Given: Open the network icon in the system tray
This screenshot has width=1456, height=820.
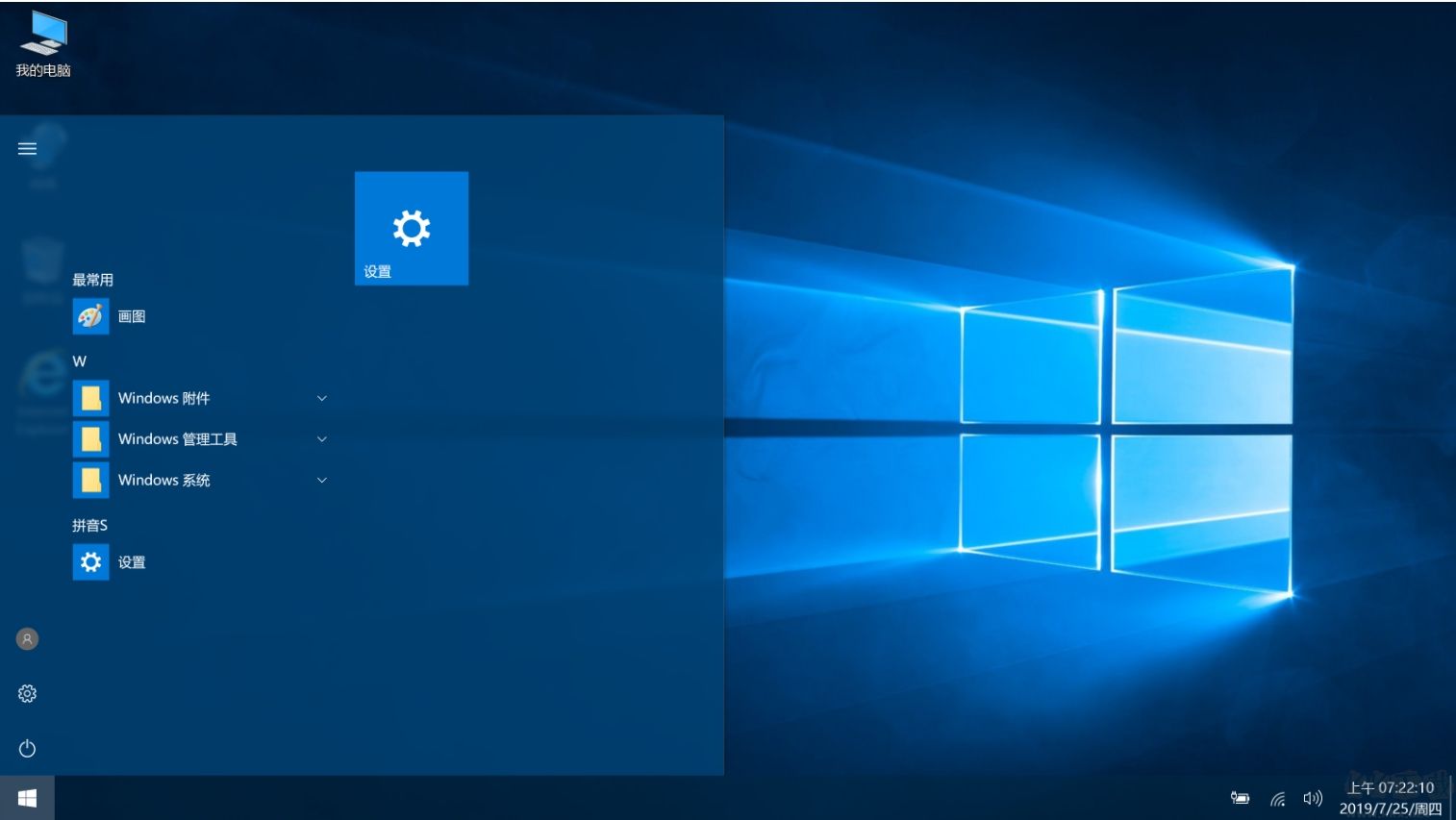Looking at the screenshot, I should coord(1277,798).
